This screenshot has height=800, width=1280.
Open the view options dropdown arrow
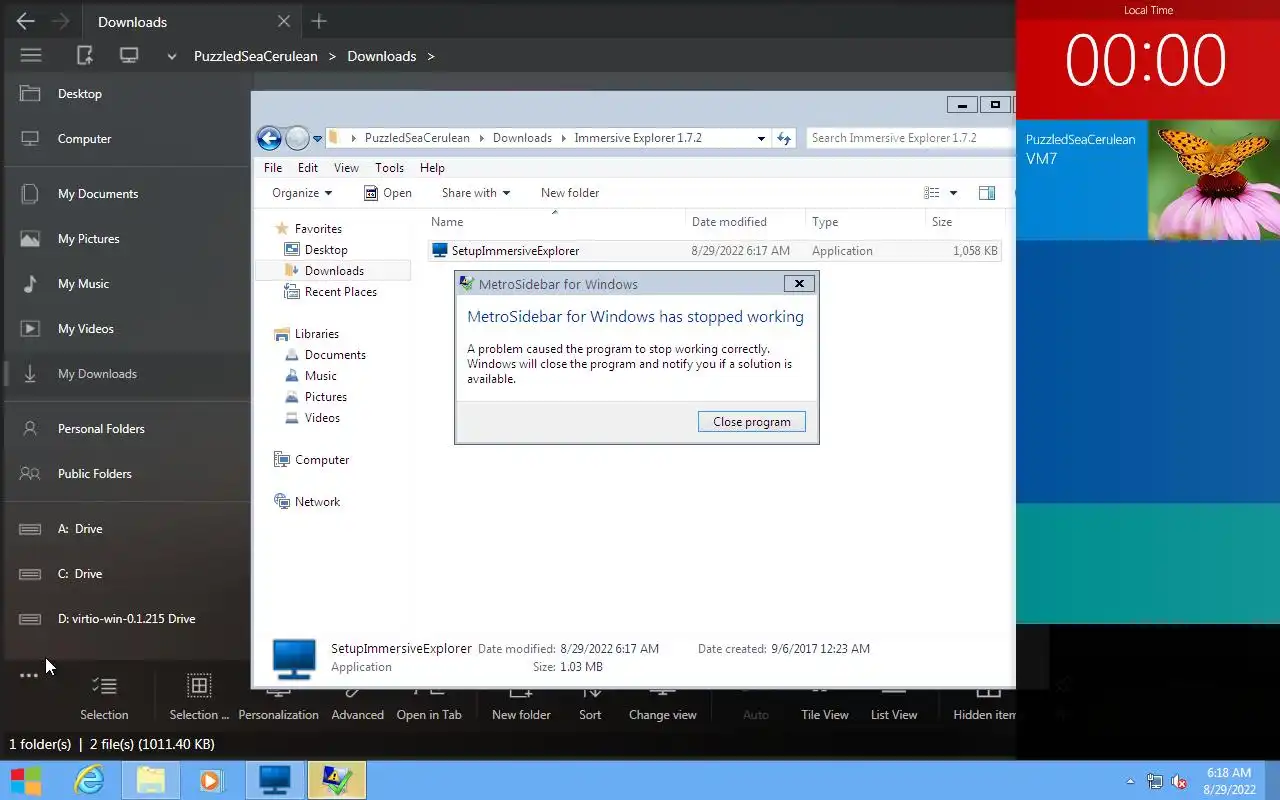pyautogui.click(x=953, y=193)
